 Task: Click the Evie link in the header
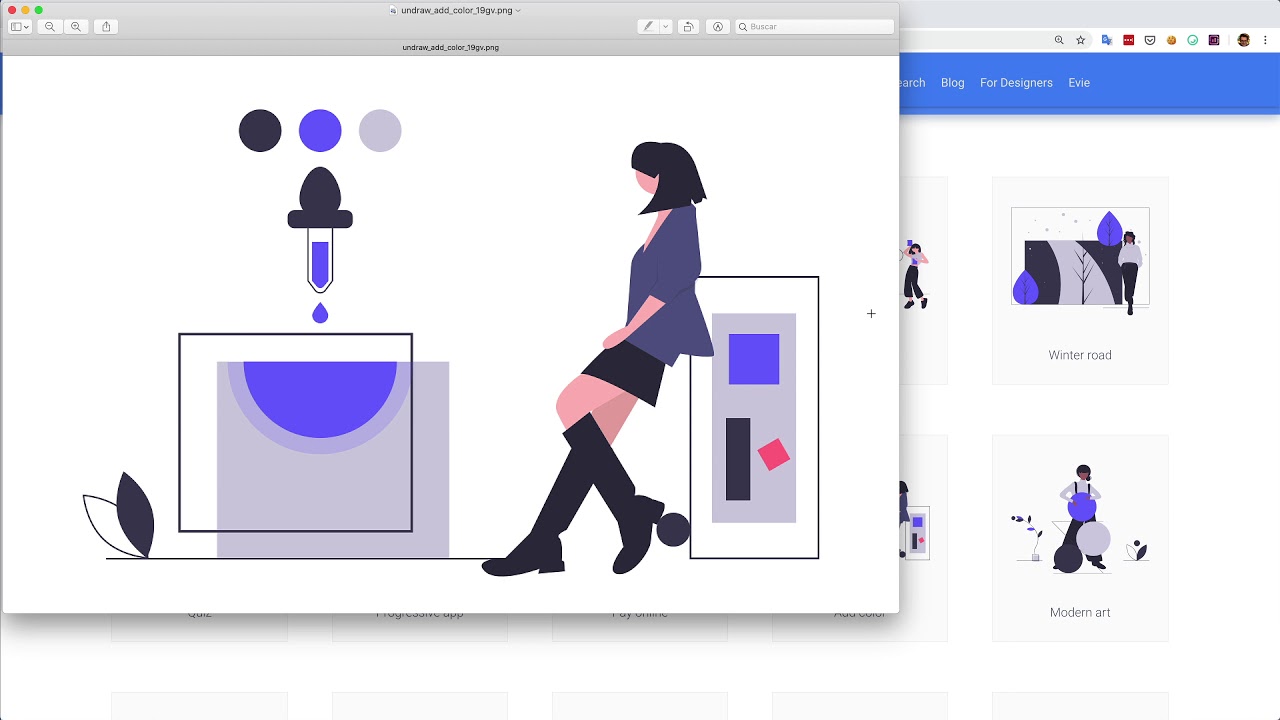click(1079, 83)
